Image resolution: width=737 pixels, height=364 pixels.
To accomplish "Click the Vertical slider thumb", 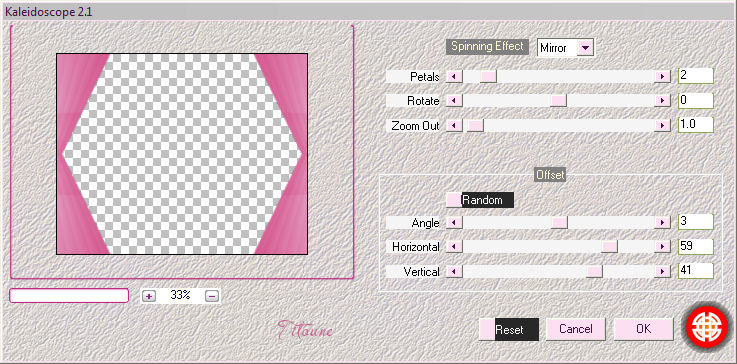I will click(595, 271).
